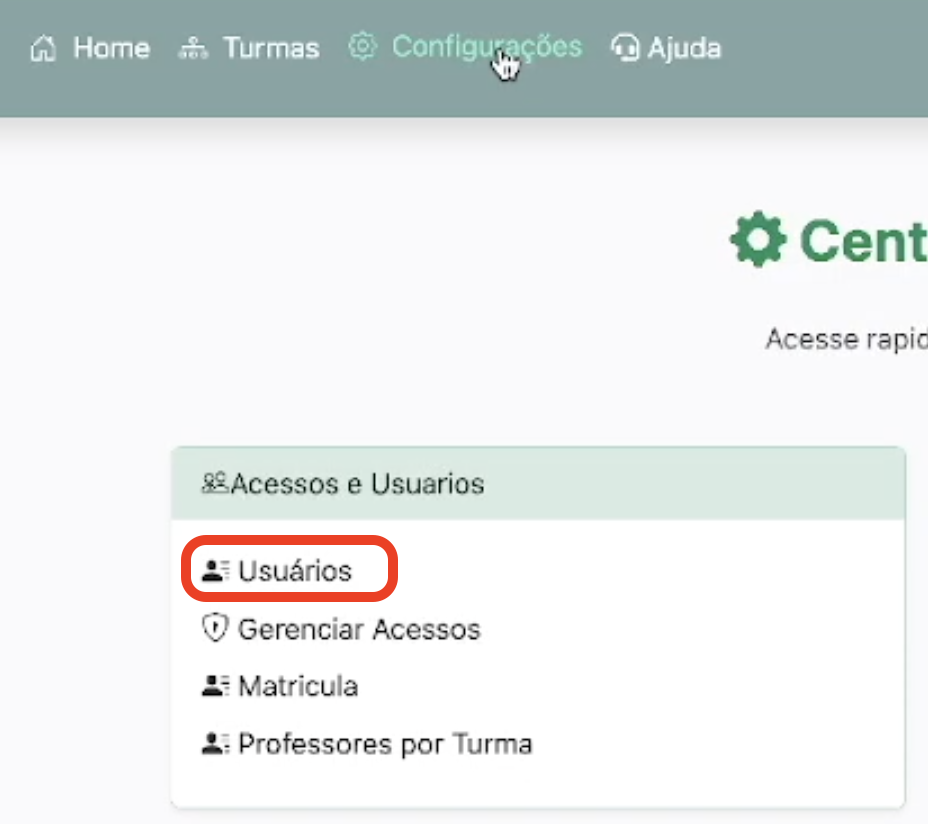Click the house icon next to Home
Screen dimensions: 928x824
(41, 47)
